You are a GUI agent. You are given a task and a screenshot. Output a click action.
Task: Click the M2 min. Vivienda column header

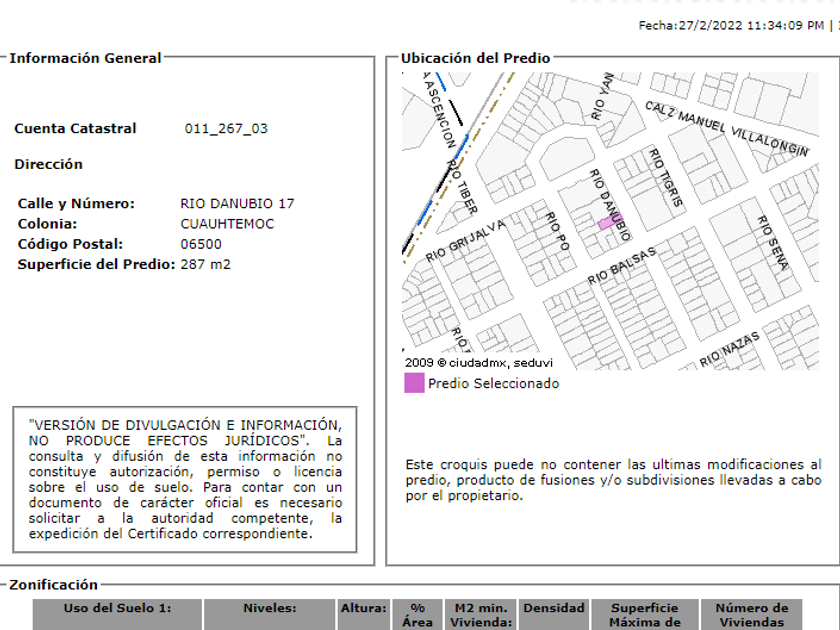coord(481,614)
